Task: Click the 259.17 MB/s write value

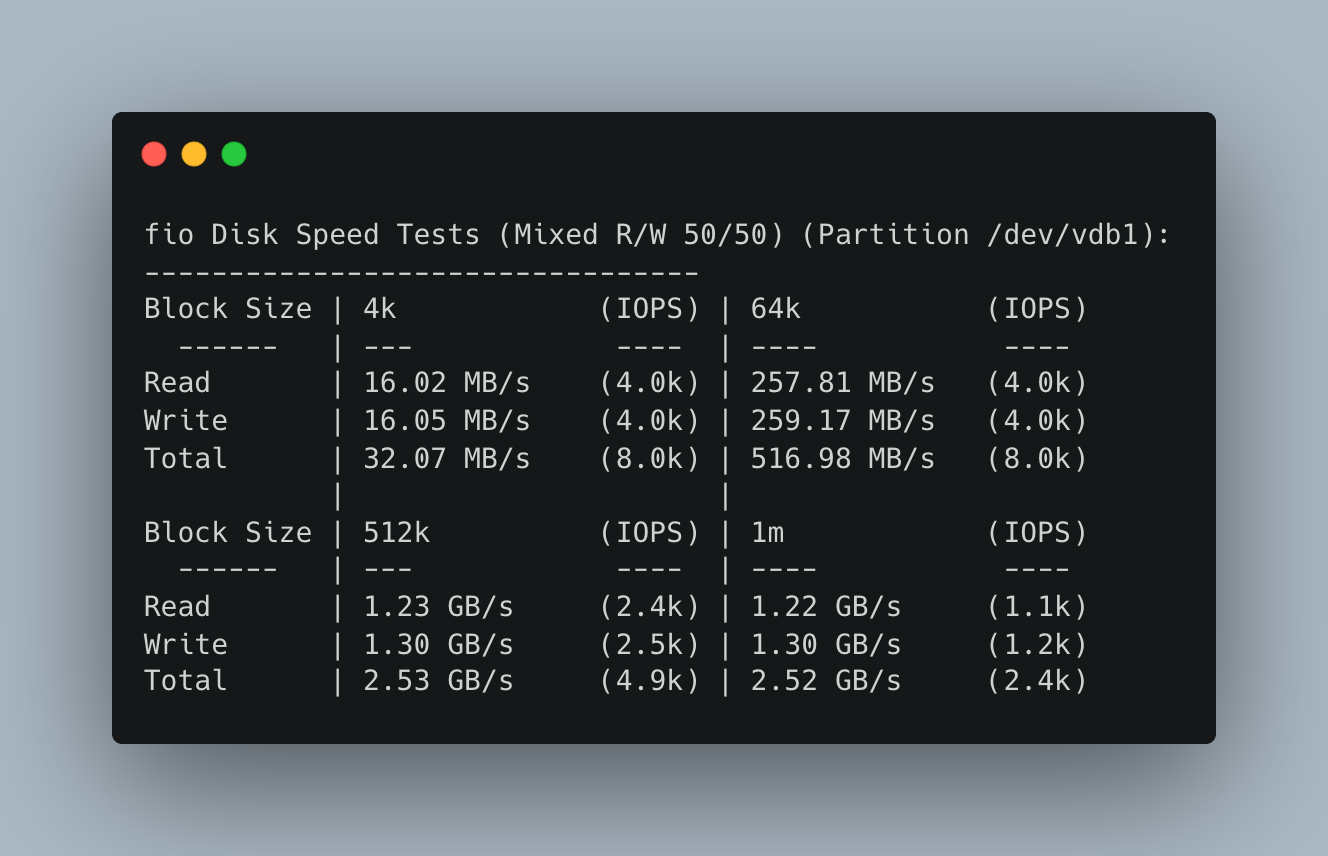Action: point(843,421)
